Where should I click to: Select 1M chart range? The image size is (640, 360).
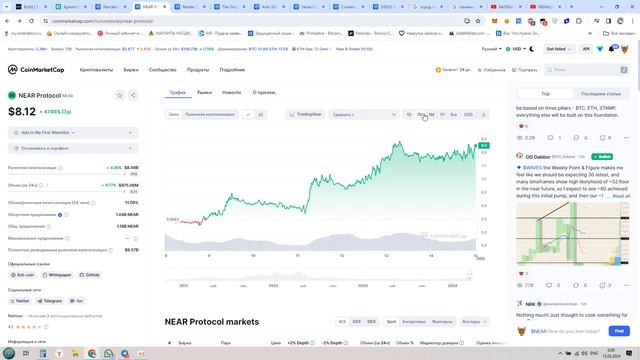click(431, 115)
